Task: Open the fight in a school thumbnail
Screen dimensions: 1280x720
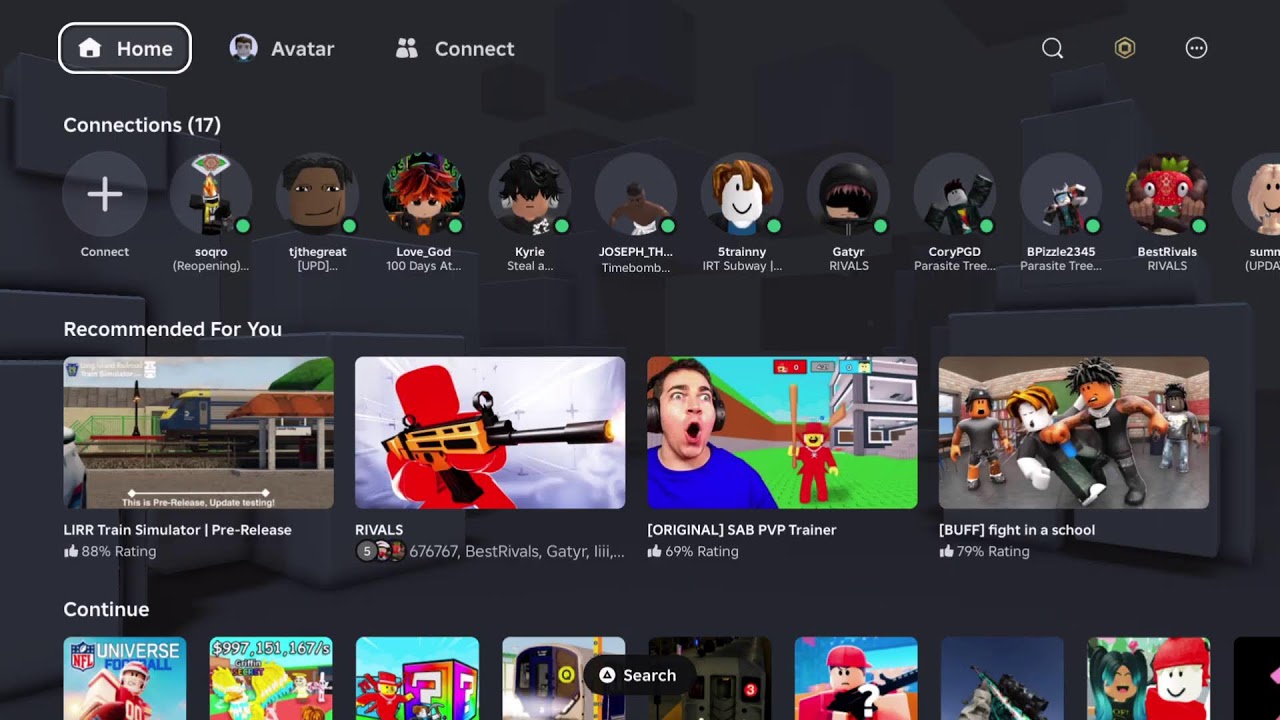Action: point(1074,433)
